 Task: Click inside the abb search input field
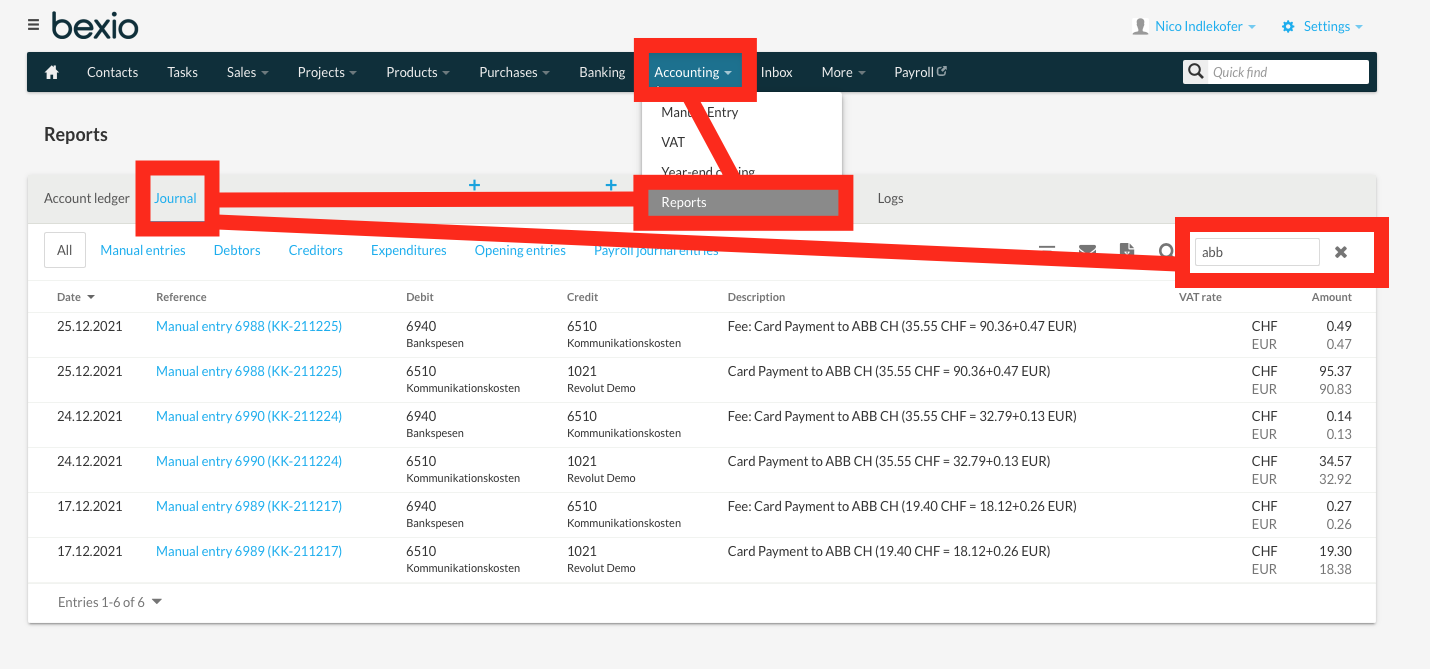[x=1256, y=251]
